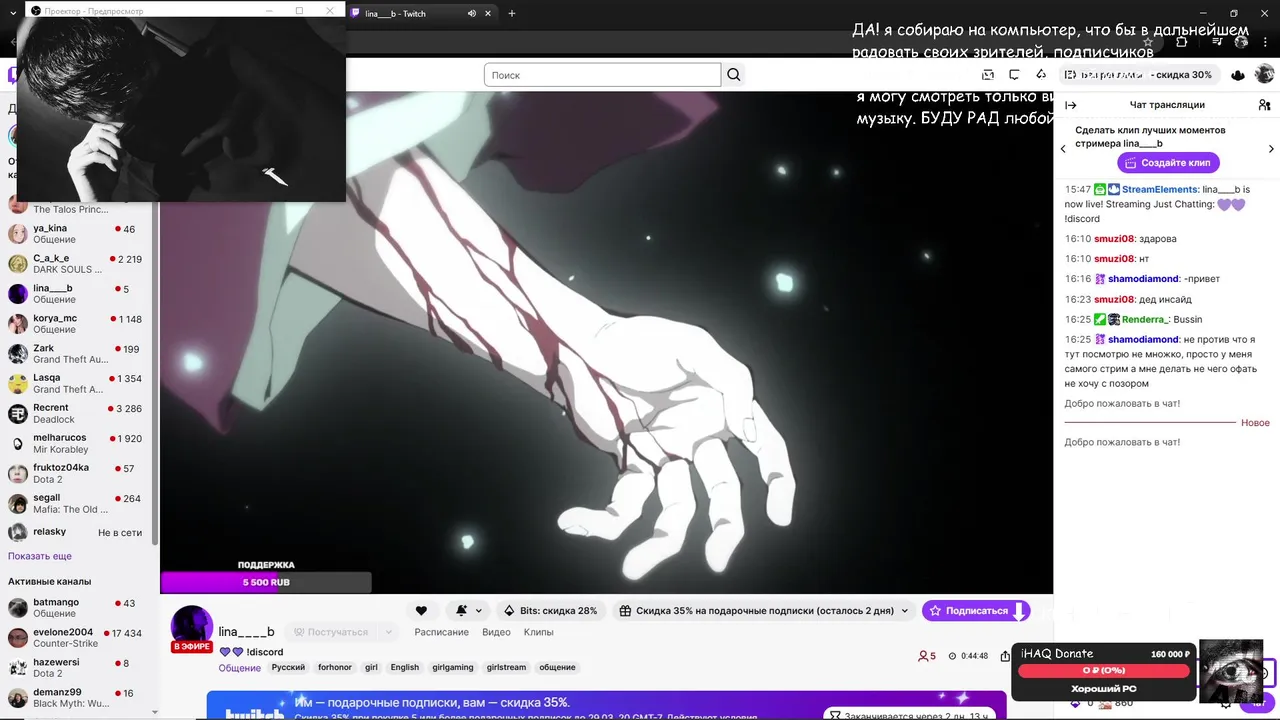Mute the tab via speaker icon
Screen dimensions: 1280x720
(472, 13)
